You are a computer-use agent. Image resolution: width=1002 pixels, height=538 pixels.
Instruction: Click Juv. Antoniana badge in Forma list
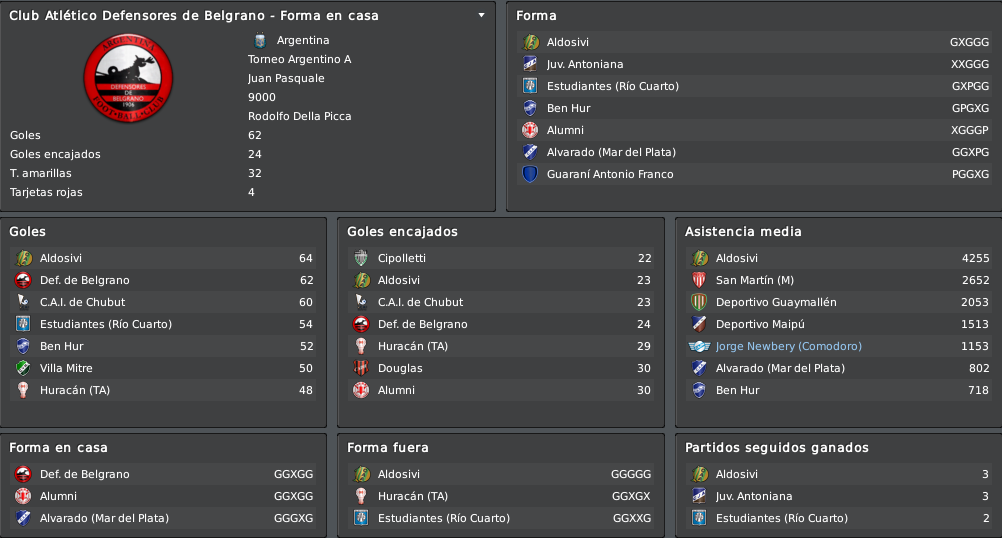click(530, 64)
